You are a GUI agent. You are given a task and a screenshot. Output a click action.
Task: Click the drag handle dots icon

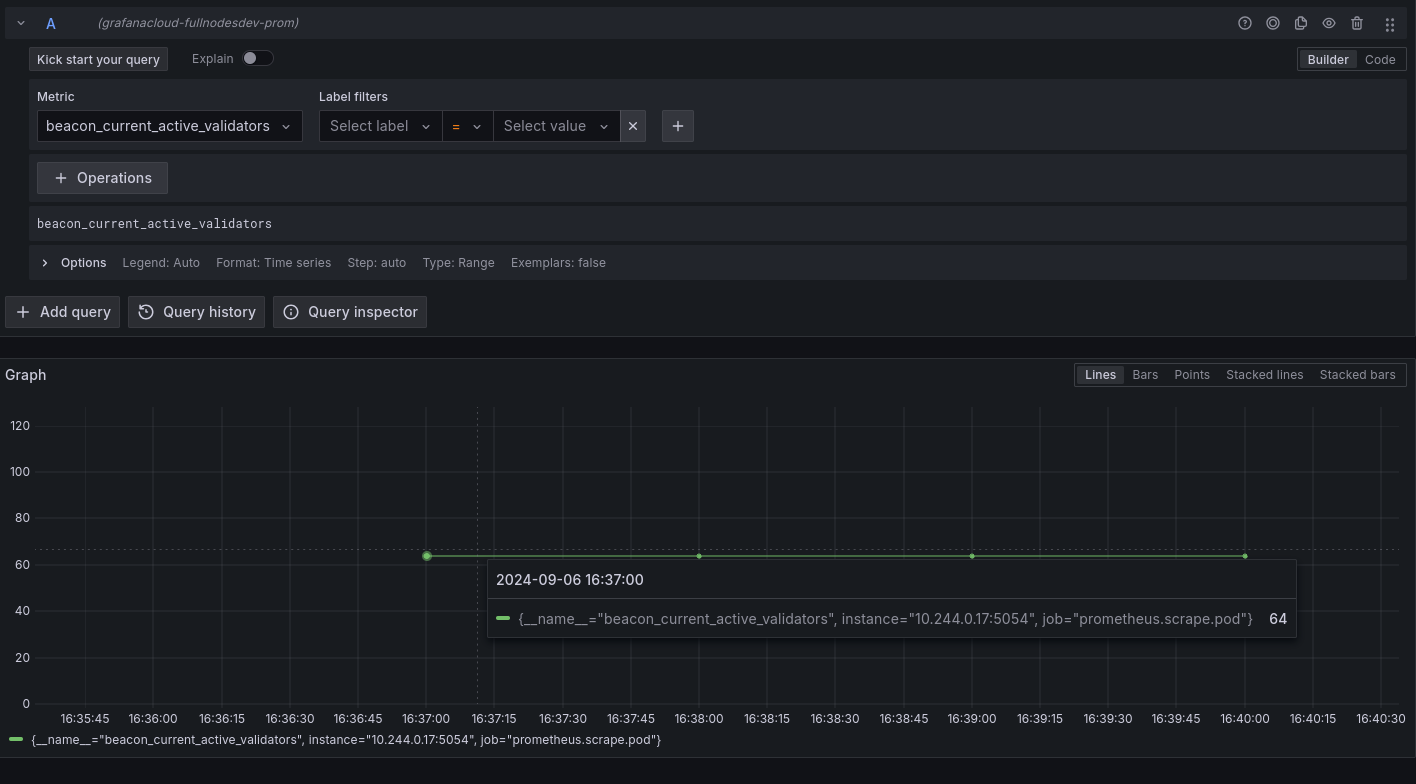tap(1390, 24)
